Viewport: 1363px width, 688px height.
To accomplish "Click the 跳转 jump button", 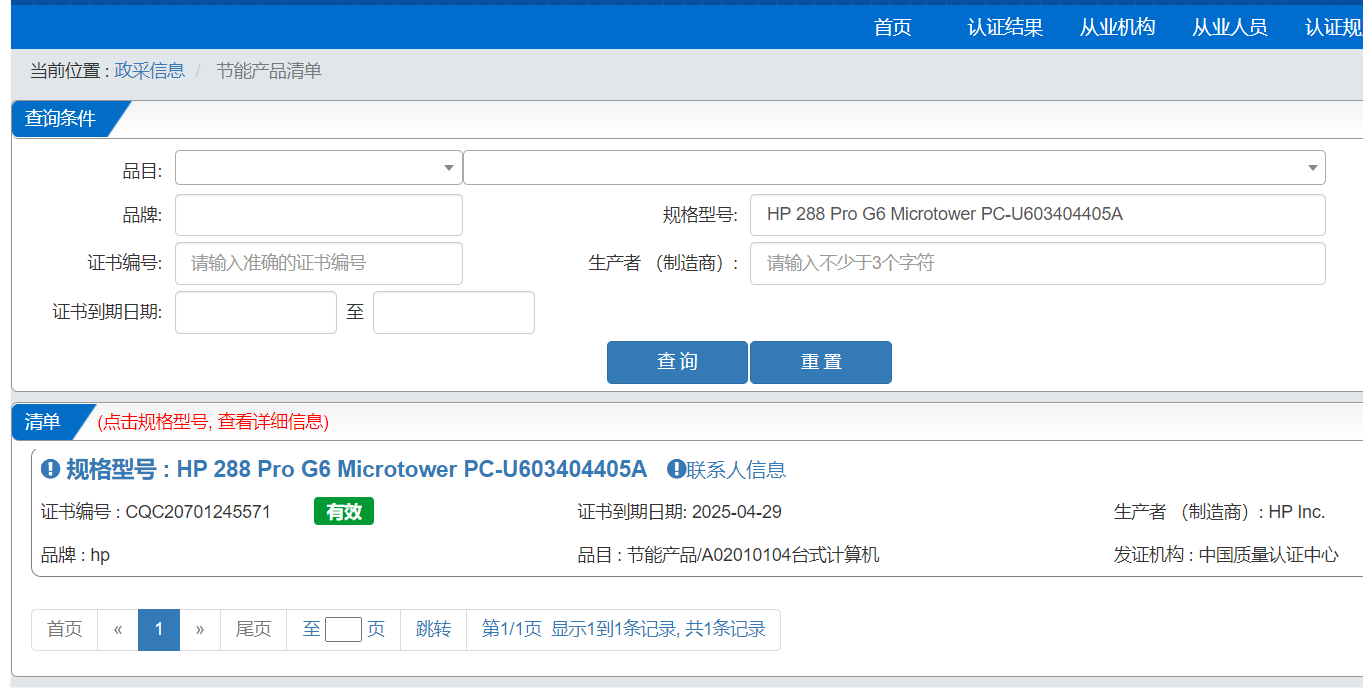I will 434,629.
